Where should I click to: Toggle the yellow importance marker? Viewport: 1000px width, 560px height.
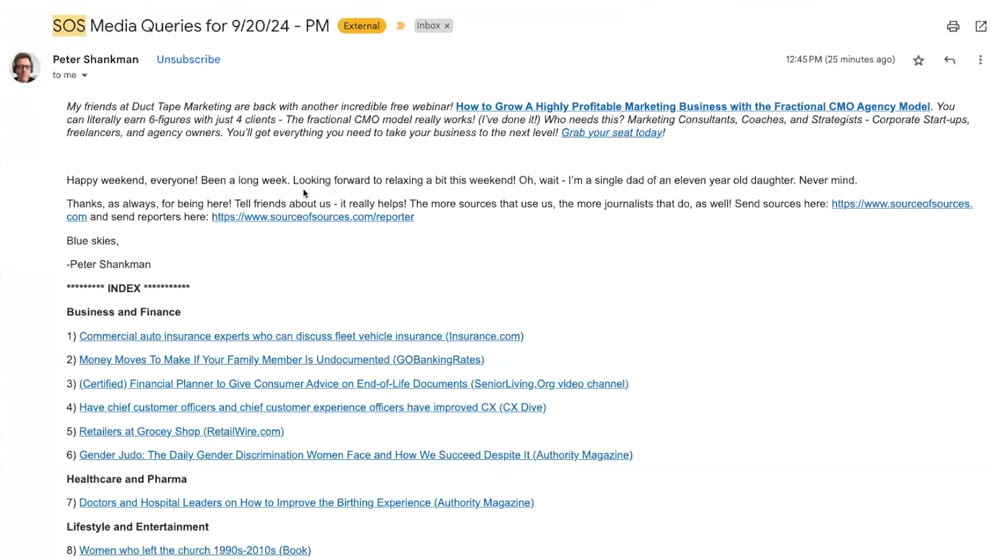[x=401, y=26]
